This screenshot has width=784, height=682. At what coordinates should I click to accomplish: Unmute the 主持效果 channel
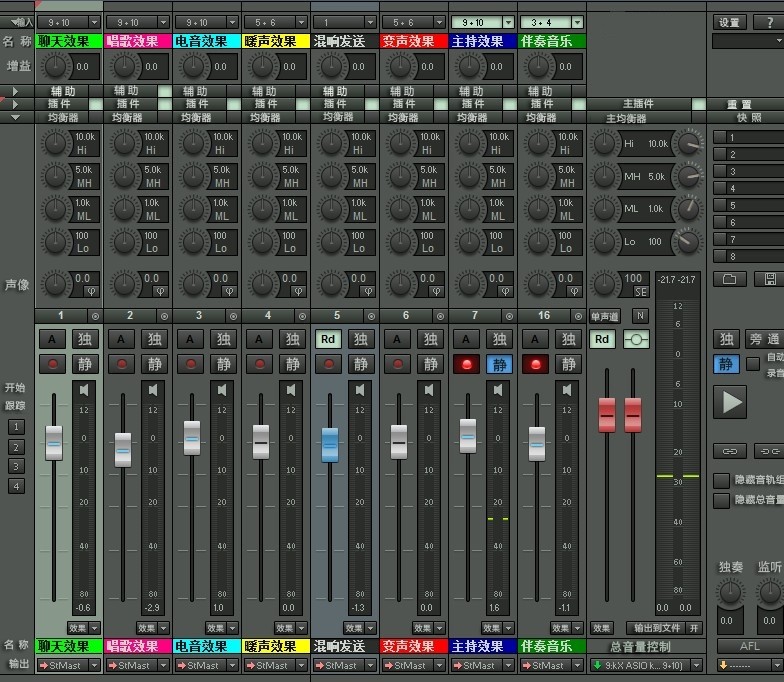click(x=500, y=364)
